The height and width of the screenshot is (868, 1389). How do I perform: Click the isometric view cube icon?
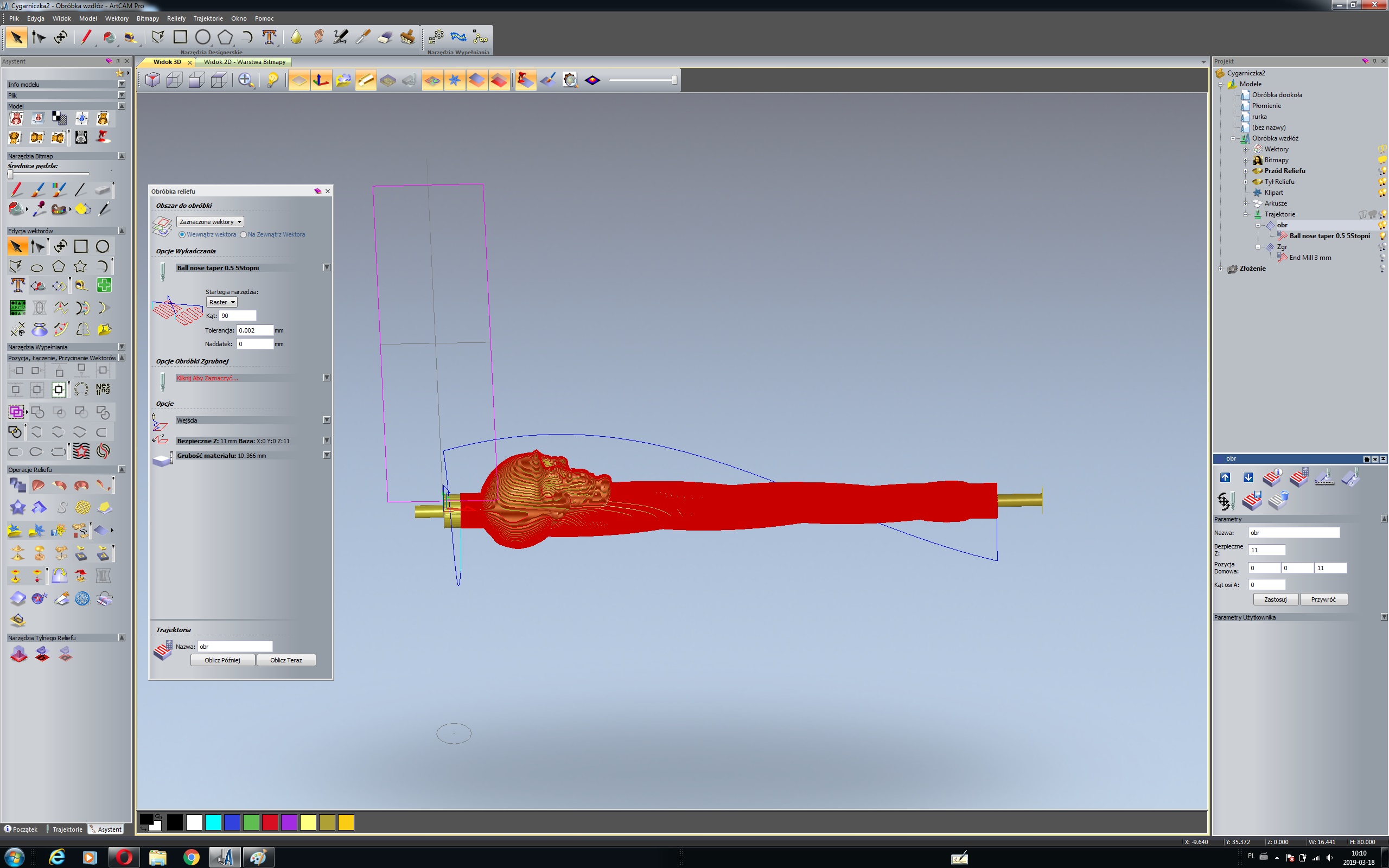(152, 80)
